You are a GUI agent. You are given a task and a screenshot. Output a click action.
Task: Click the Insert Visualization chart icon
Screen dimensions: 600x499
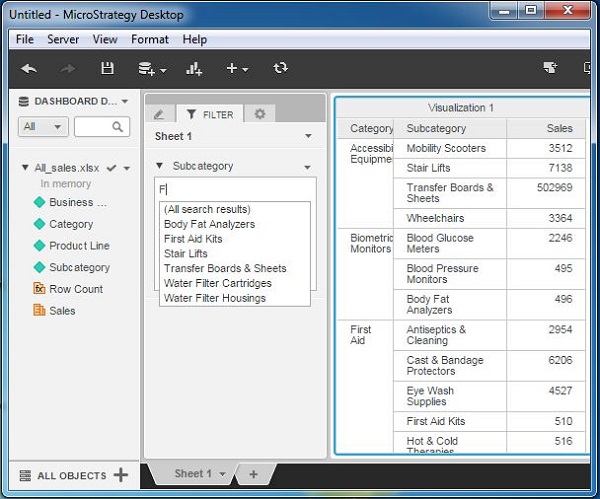194,69
